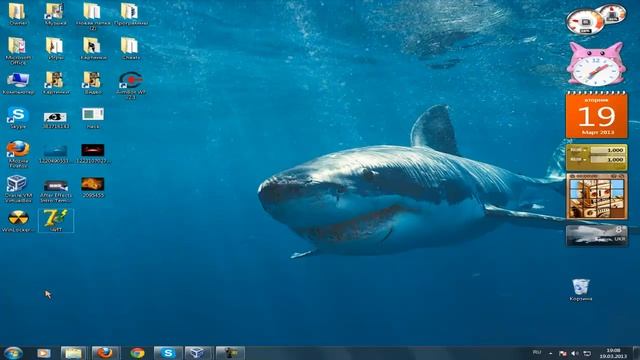
Task: Select the WinLocker desktop icon
Action: click(18, 220)
